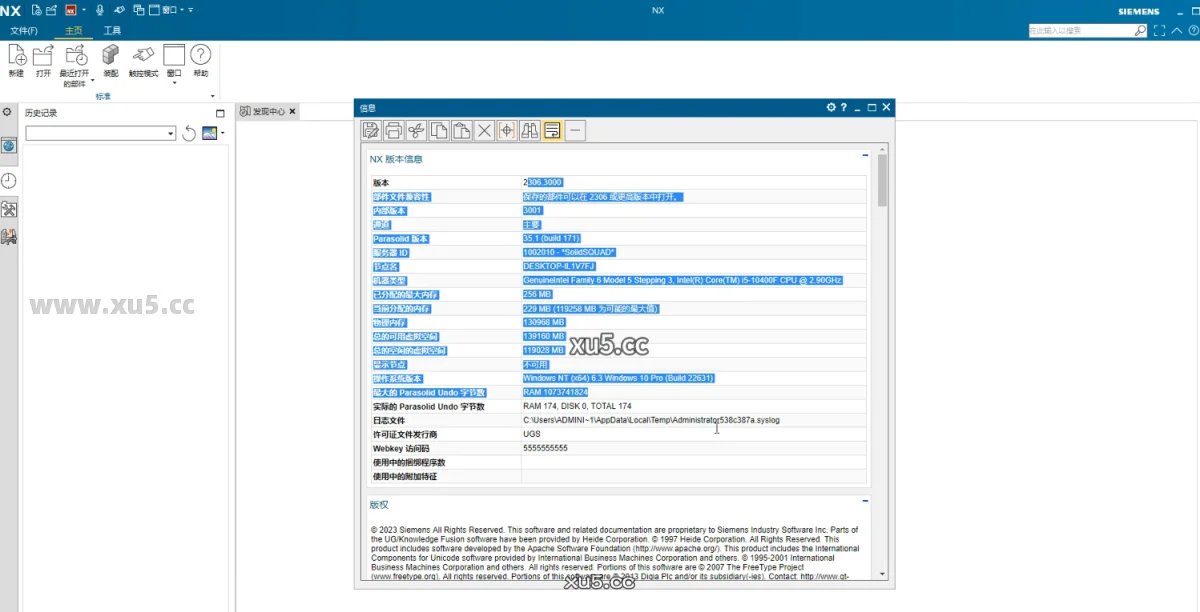
Task: Click the 装配 (Assembly) cube icon
Action: (110, 56)
